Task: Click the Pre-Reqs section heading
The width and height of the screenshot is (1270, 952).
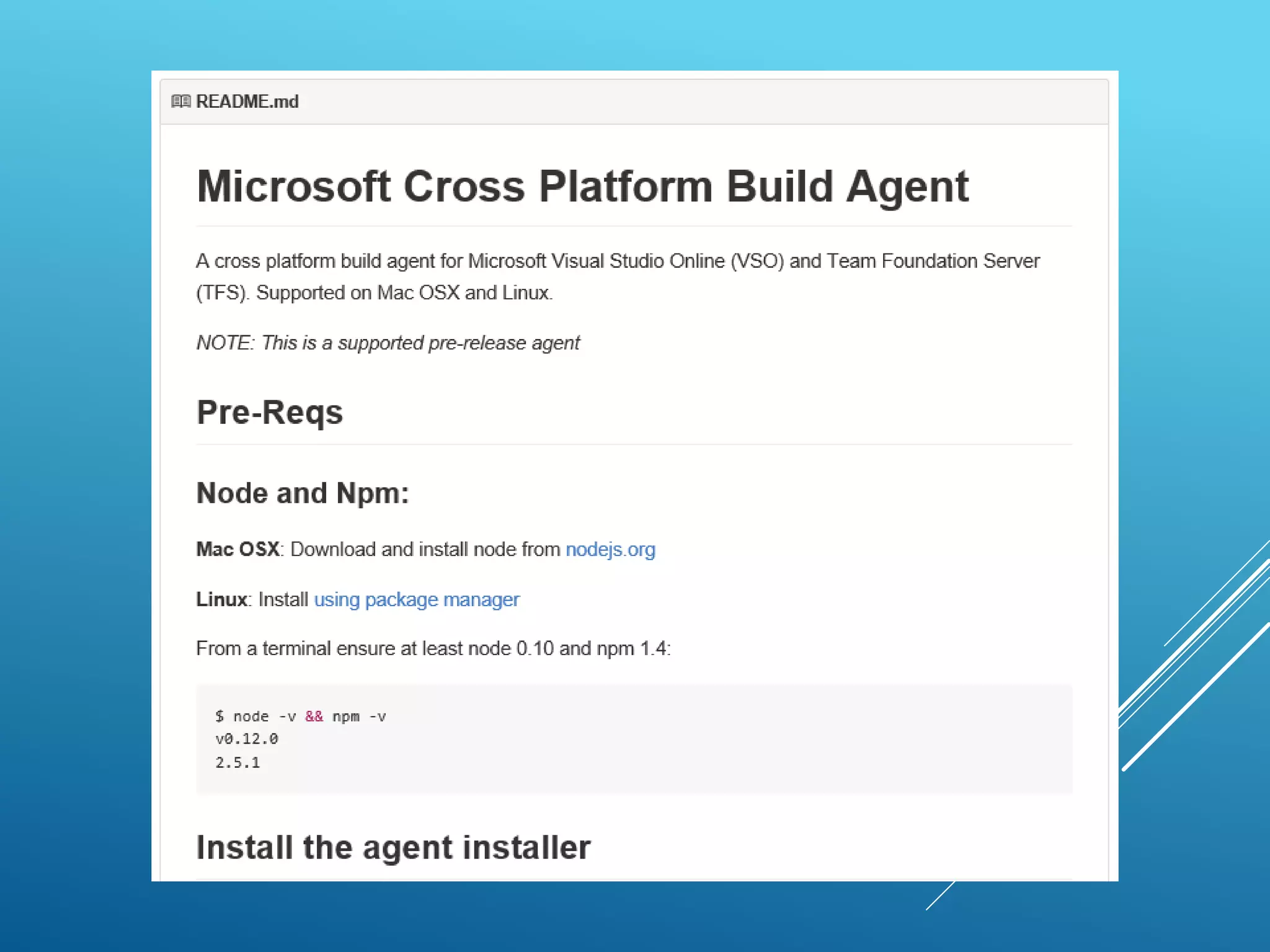Action: [x=270, y=413]
